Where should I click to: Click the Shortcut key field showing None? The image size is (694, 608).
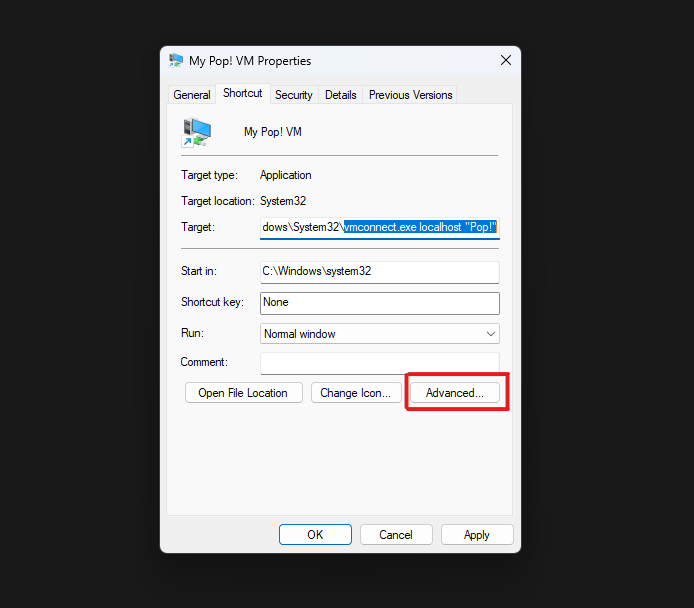380,303
